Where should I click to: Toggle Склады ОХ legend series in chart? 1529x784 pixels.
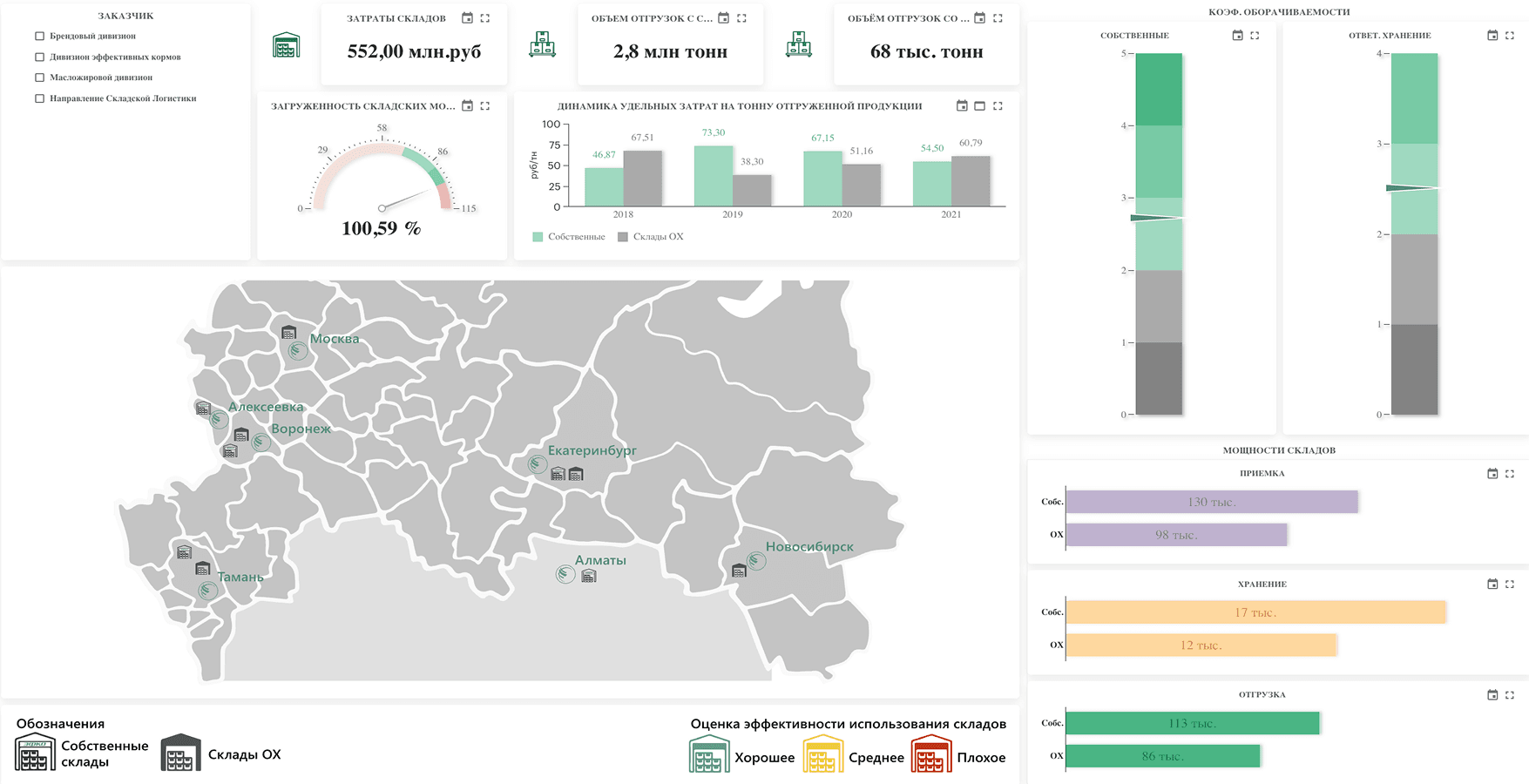[x=651, y=237]
